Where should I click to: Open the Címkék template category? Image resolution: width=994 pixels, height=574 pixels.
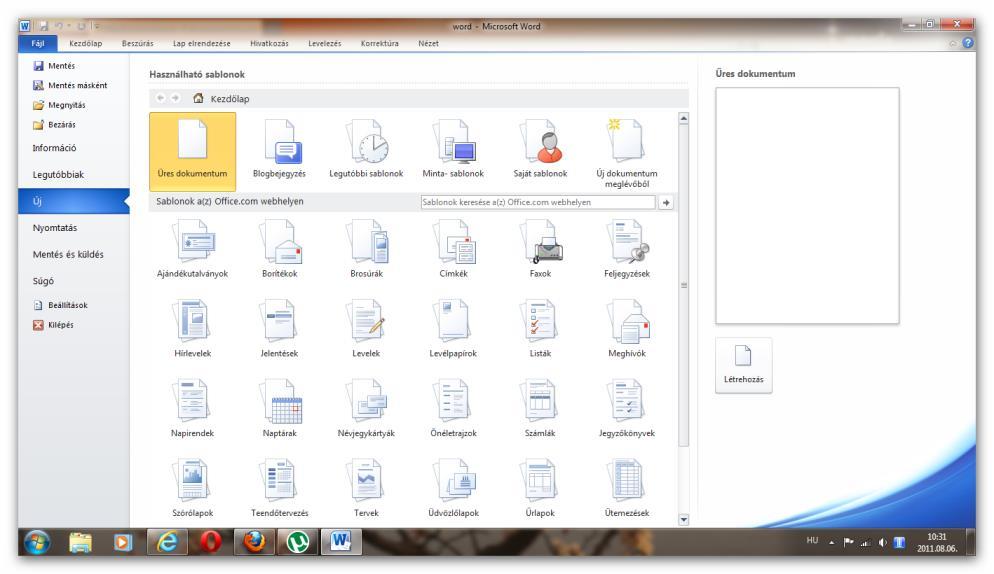tap(453, 249)
